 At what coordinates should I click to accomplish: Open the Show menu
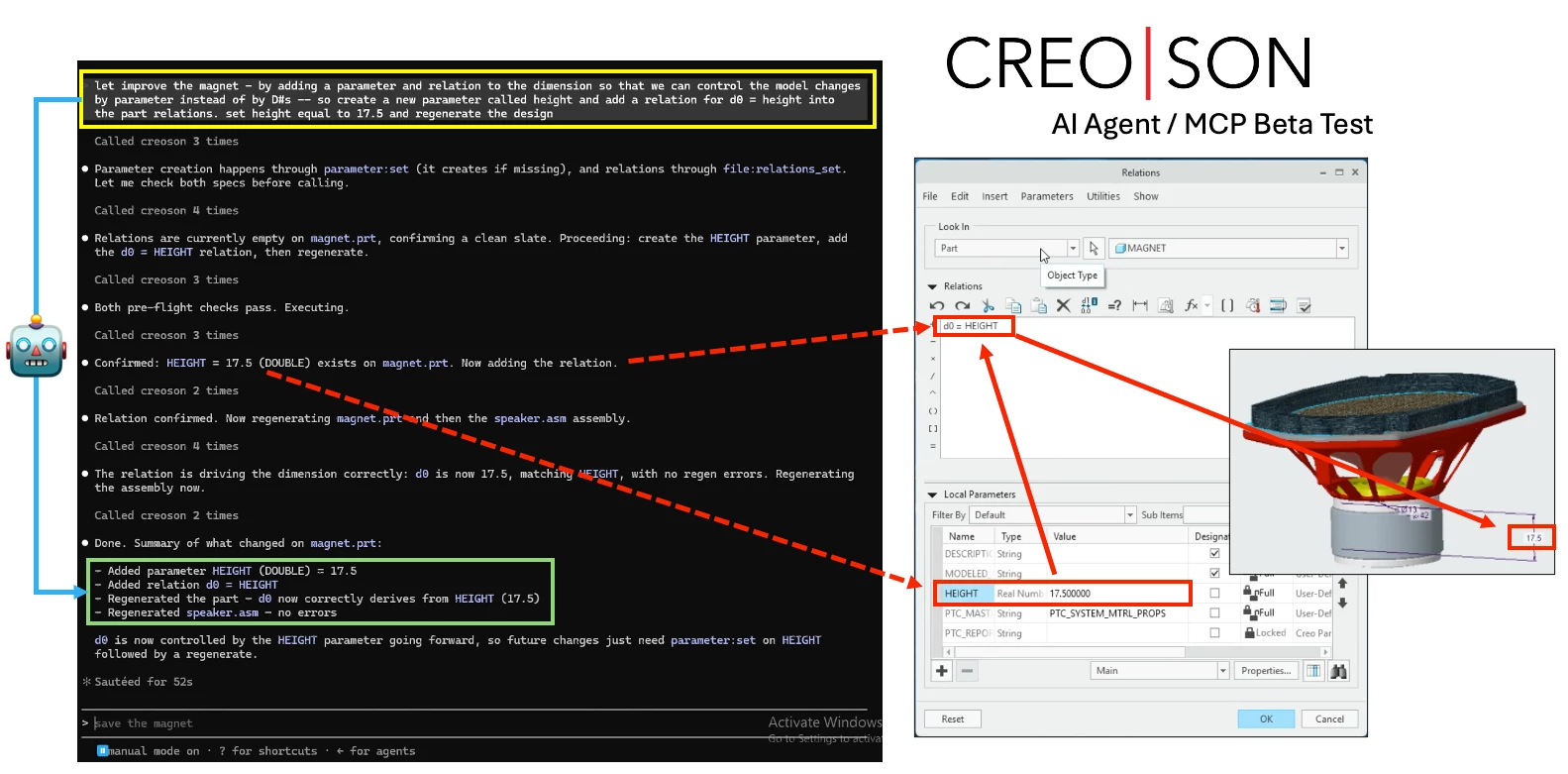tap(1146, 196)
